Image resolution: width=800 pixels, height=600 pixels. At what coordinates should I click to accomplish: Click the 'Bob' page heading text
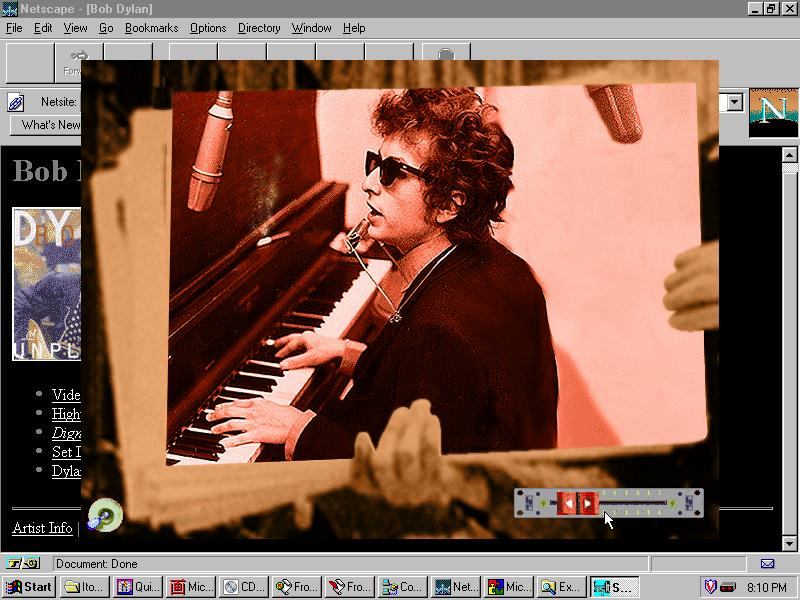coord(40,170)
